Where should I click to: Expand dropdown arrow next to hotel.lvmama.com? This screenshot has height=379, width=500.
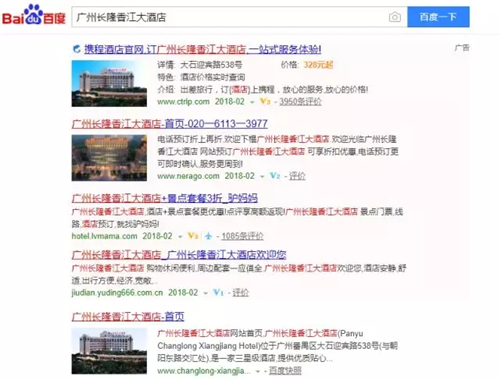click(x=180, y=237)
